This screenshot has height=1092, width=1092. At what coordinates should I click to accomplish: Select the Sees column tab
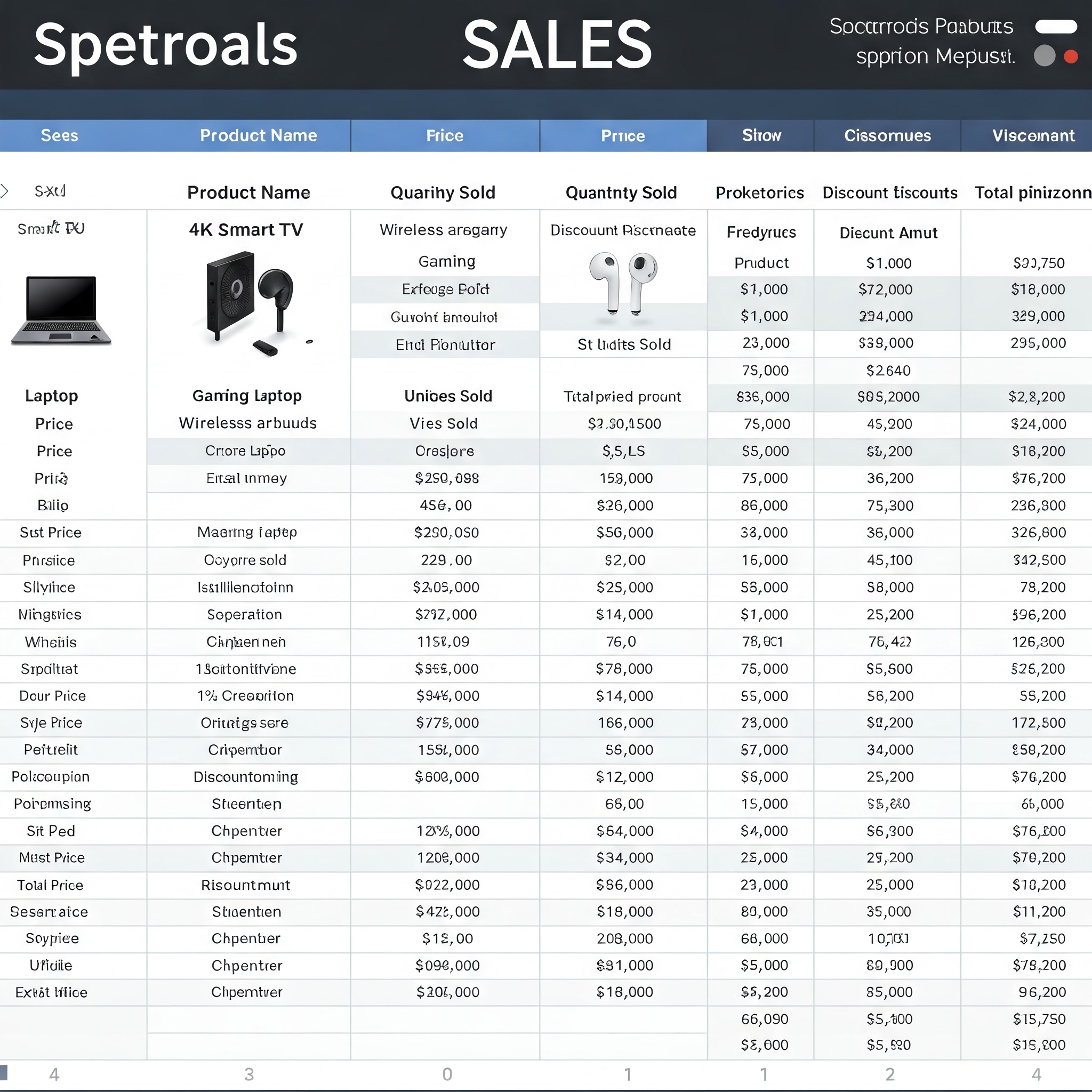coord(59,135)
